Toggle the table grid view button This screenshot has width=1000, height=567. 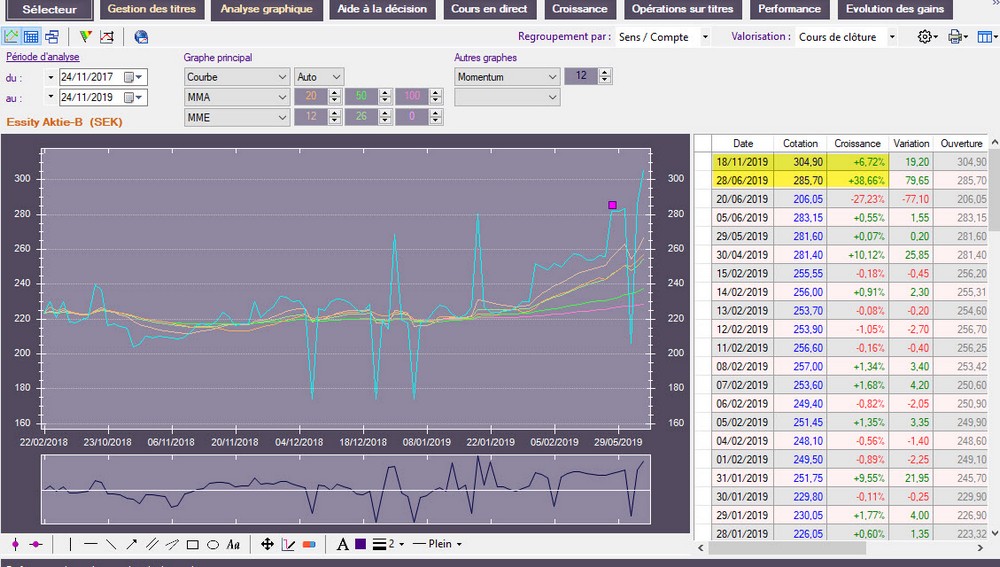click(31, 37)
